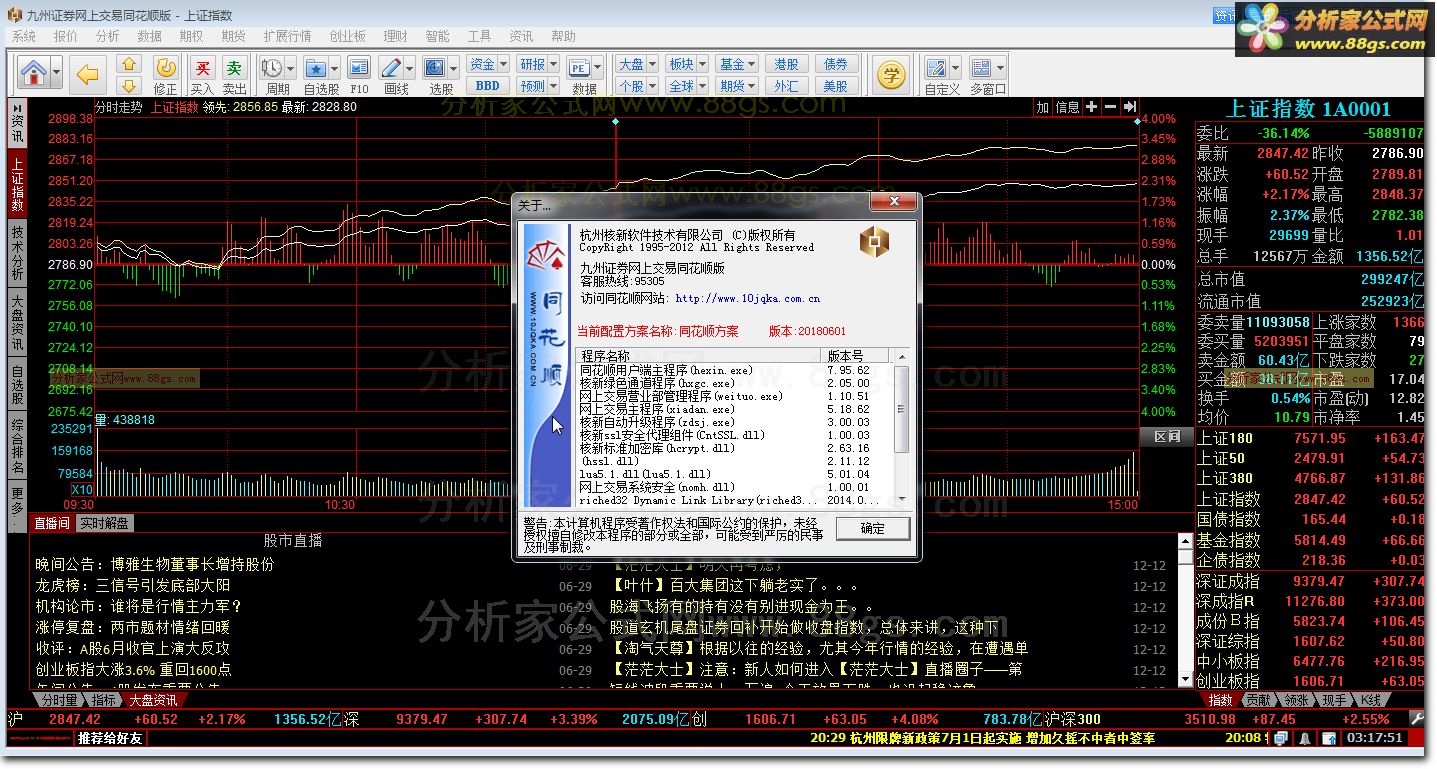Open the 系统 menu

24,36
